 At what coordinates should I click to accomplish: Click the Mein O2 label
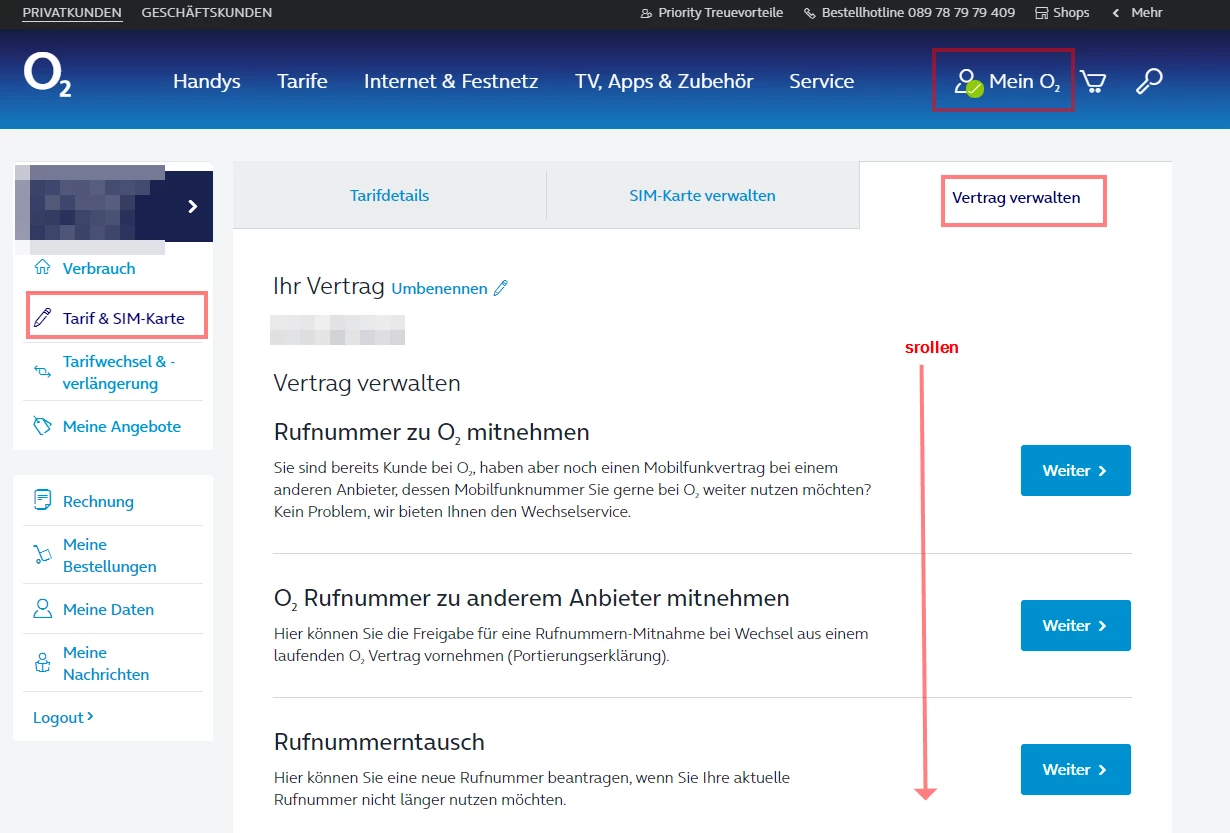(1025, 82)
